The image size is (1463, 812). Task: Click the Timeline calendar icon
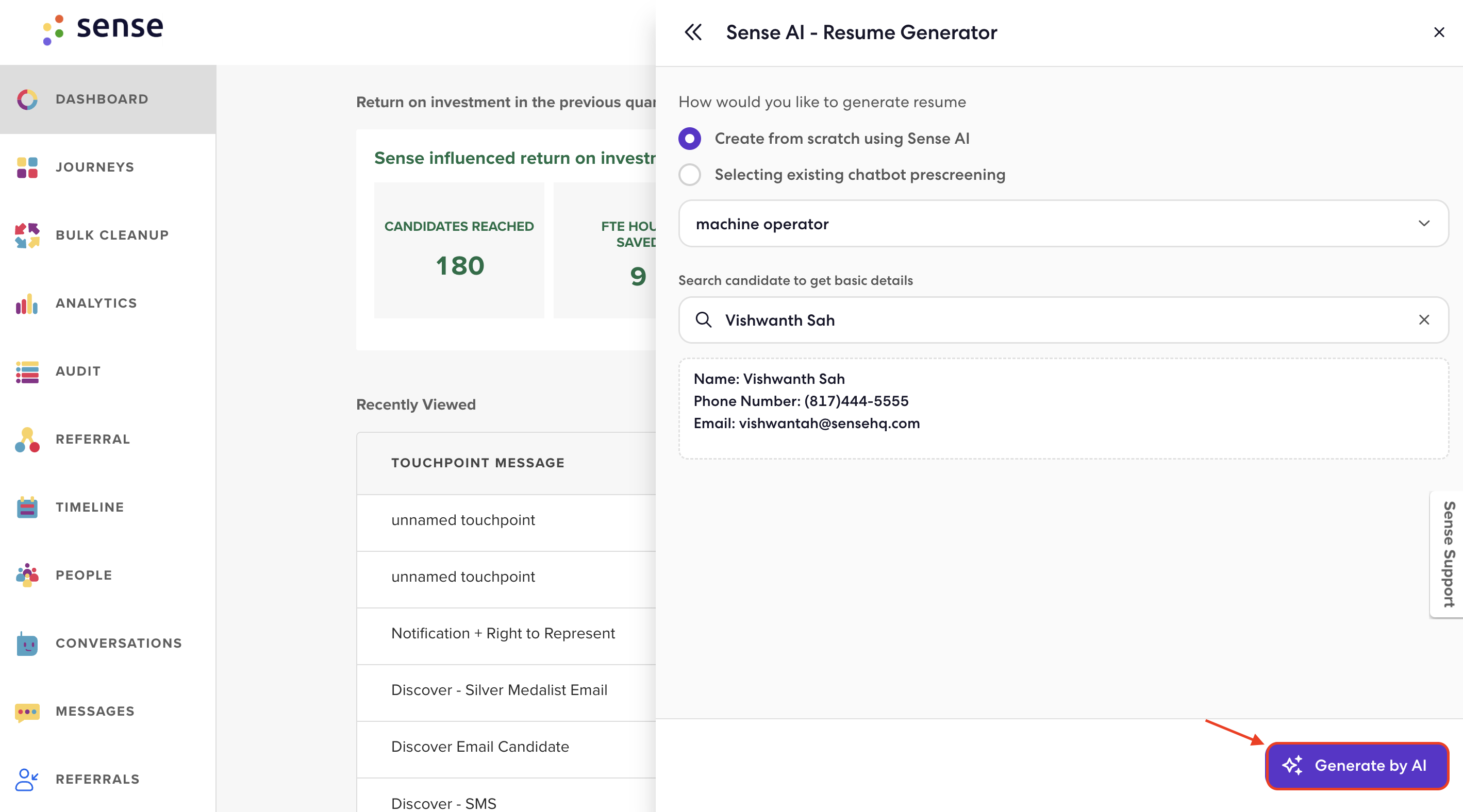click(x=27, y=508)
